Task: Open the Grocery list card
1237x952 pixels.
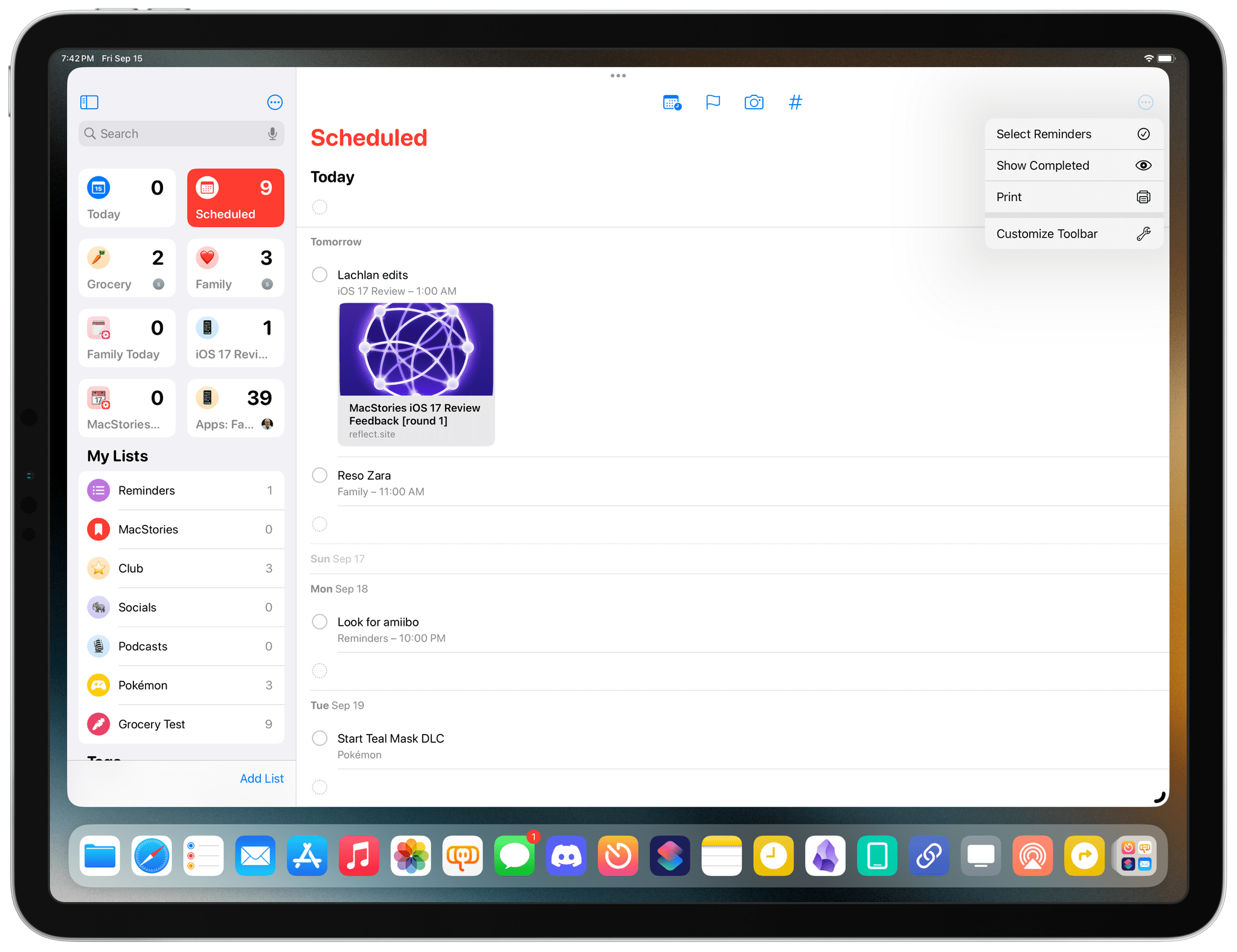Action: coord(127,268)
